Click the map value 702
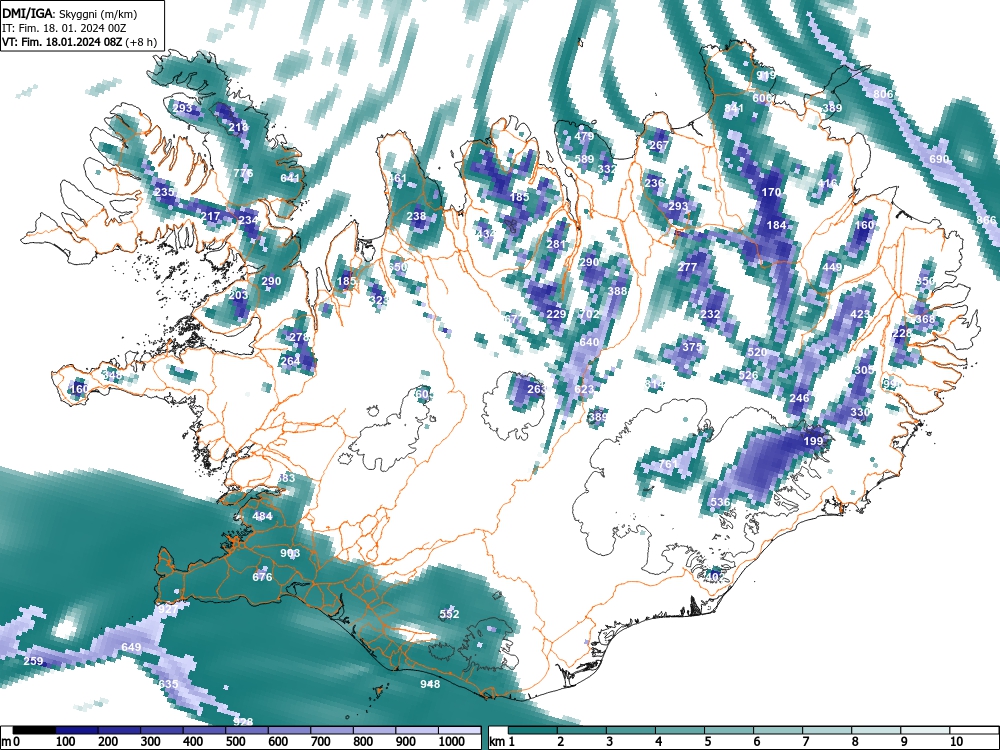This screenshot has width=1000, height=750. pyautogui.click(x=589, y=314)
